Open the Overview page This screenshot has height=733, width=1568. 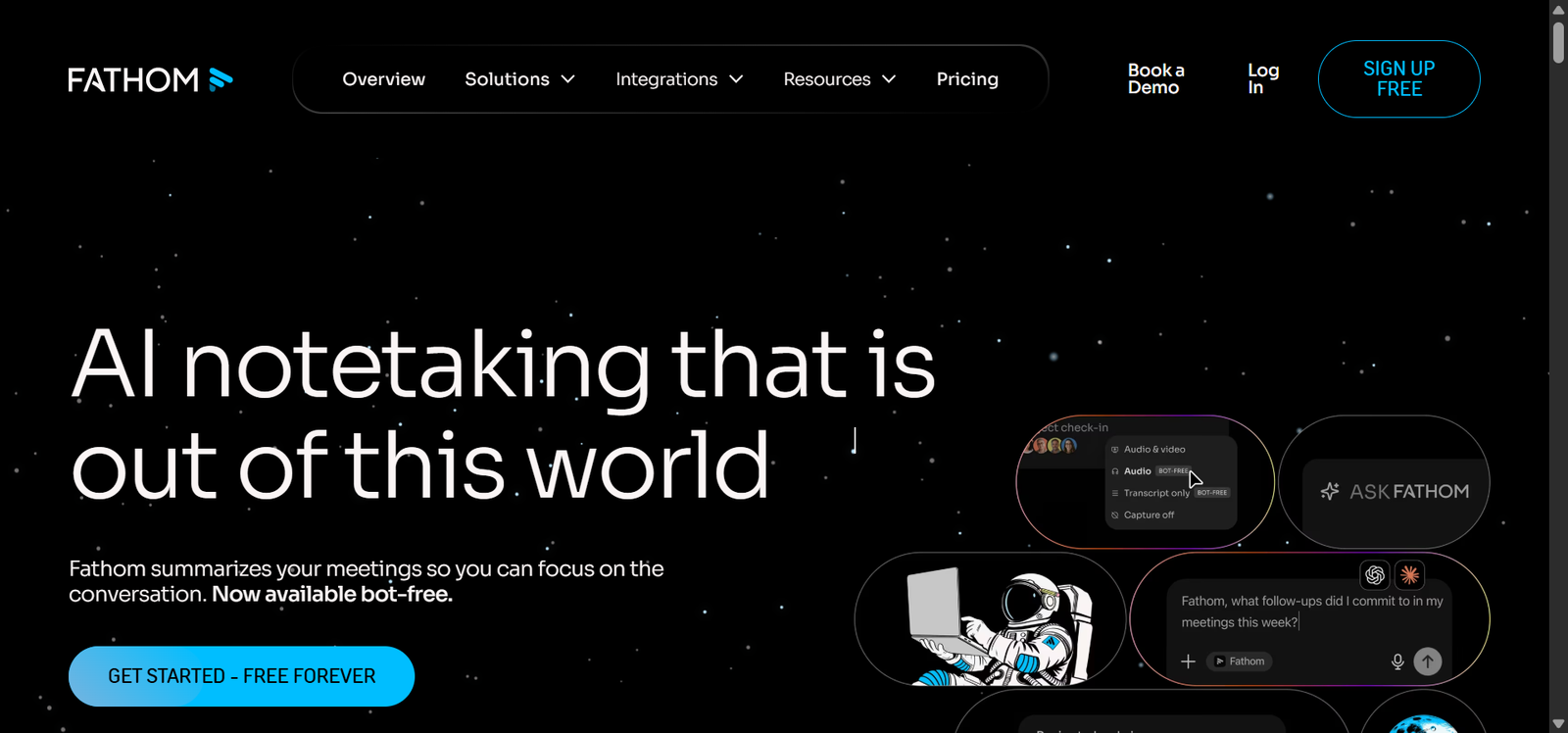click(383, 79)
